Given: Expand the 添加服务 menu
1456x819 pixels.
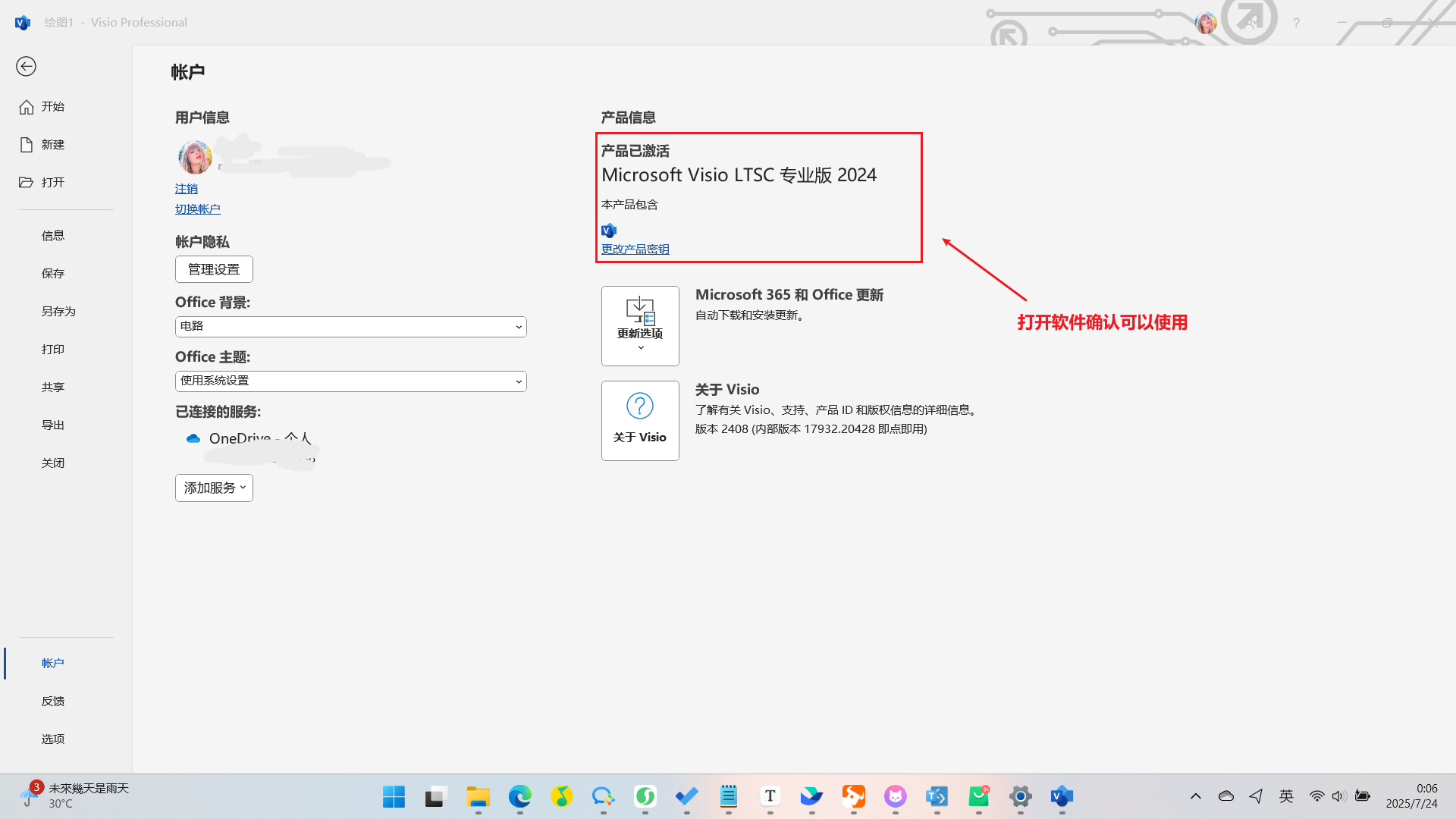Looking at the screenshot, I should 213,488.
